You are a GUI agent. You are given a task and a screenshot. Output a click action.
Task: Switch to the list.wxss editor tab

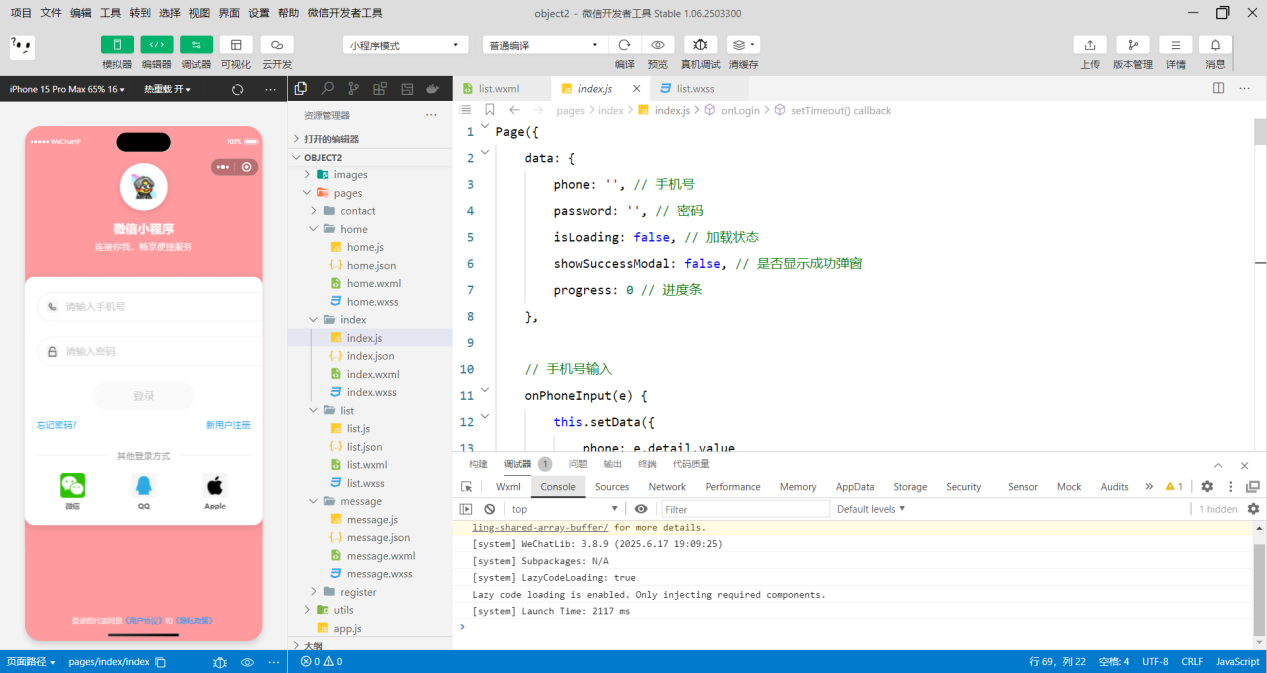[x=695, y=88]
